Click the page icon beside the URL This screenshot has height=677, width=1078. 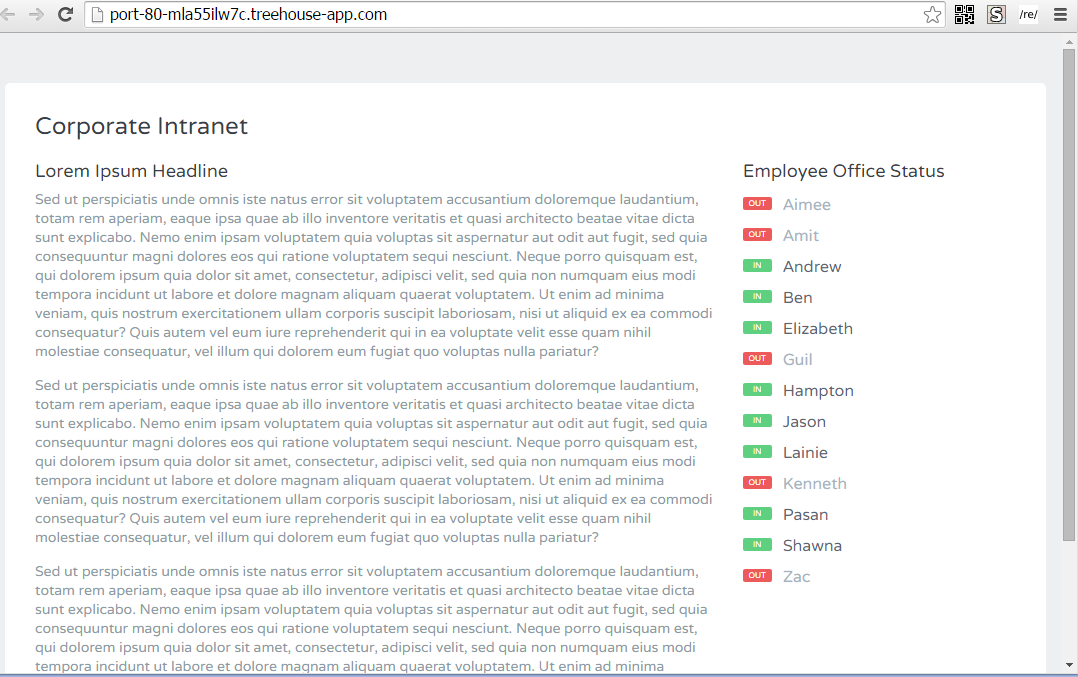point(98,15)
